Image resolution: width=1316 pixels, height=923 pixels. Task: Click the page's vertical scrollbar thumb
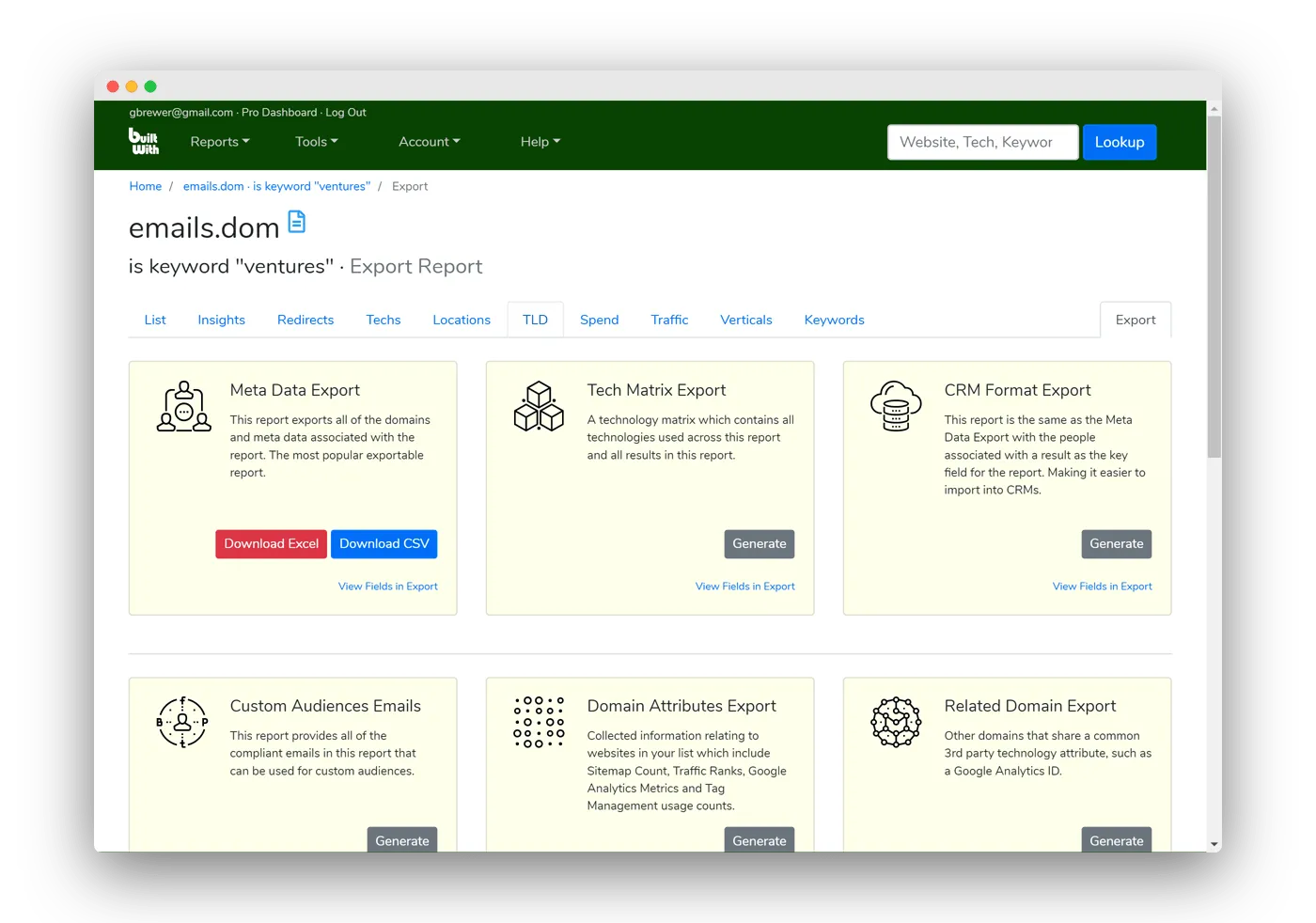click(x=1214, y=282)
